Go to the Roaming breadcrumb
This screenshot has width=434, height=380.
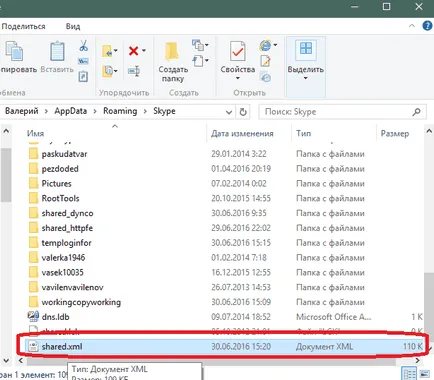120,111
